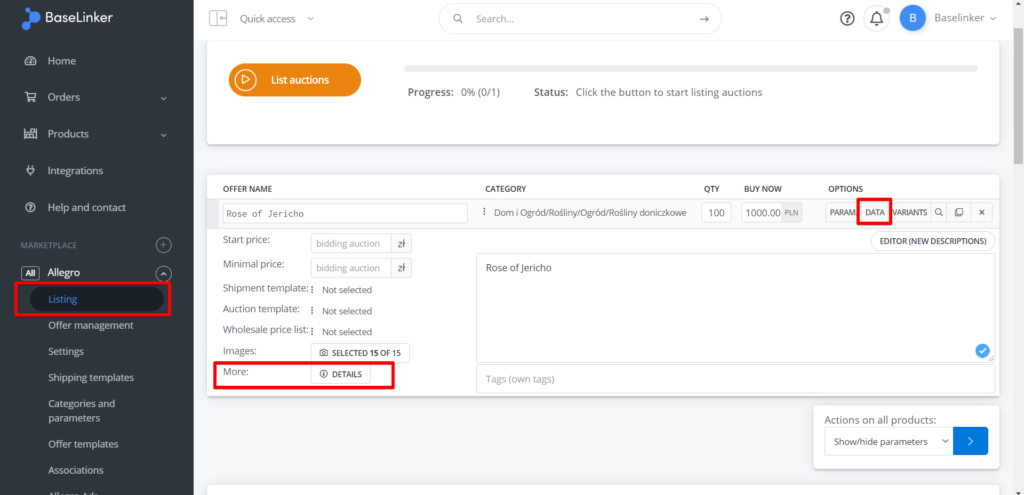Open Shipping templates in the sidebar
Image resolution: width=1024 pixels, height=495 pixels.
point(91,377)
